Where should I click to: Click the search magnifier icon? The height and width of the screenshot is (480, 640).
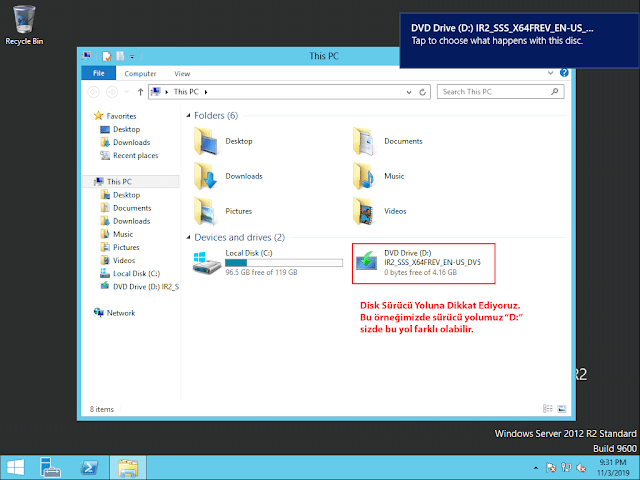pos(555,92)
